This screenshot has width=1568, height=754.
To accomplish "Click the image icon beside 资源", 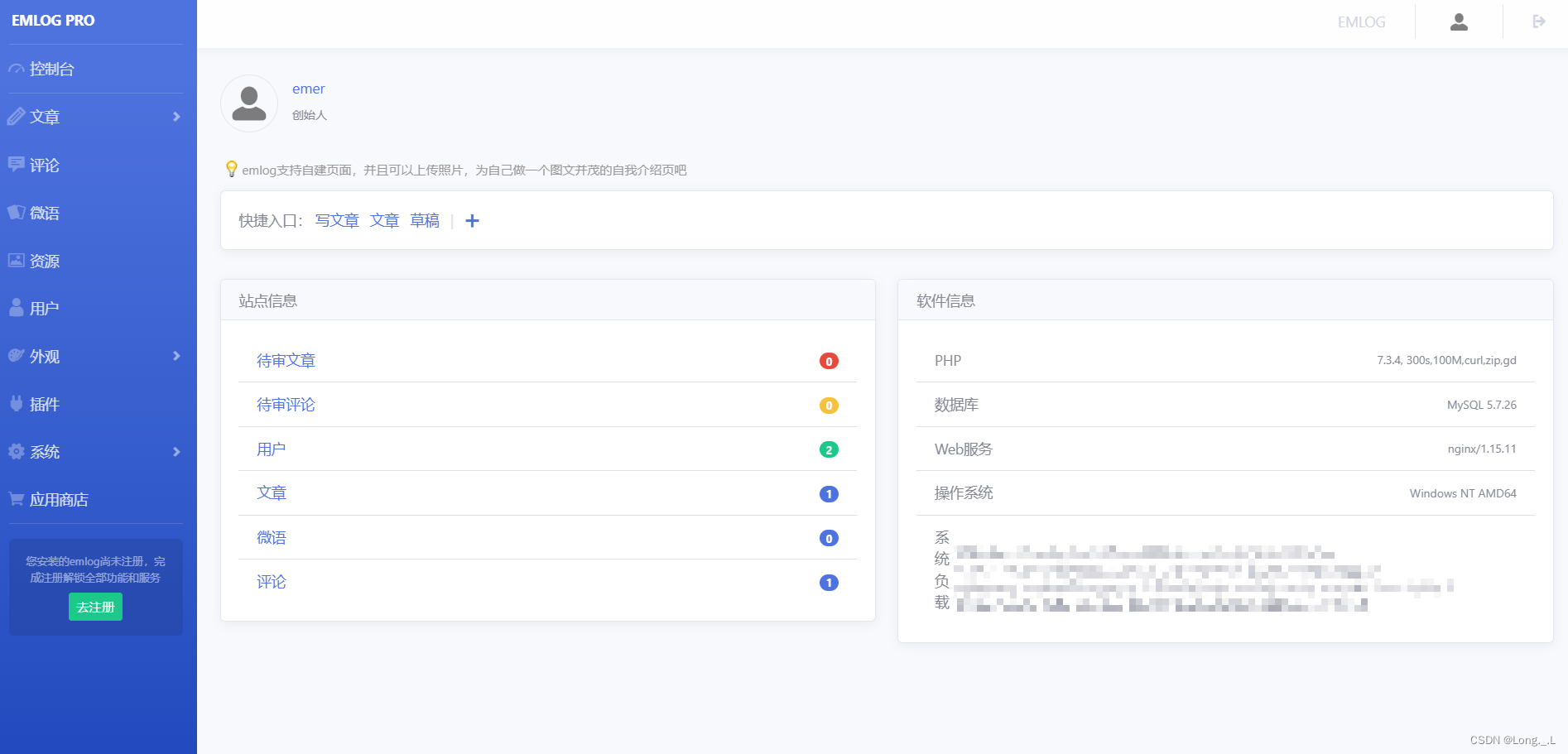I will click(x=16, y=260).
